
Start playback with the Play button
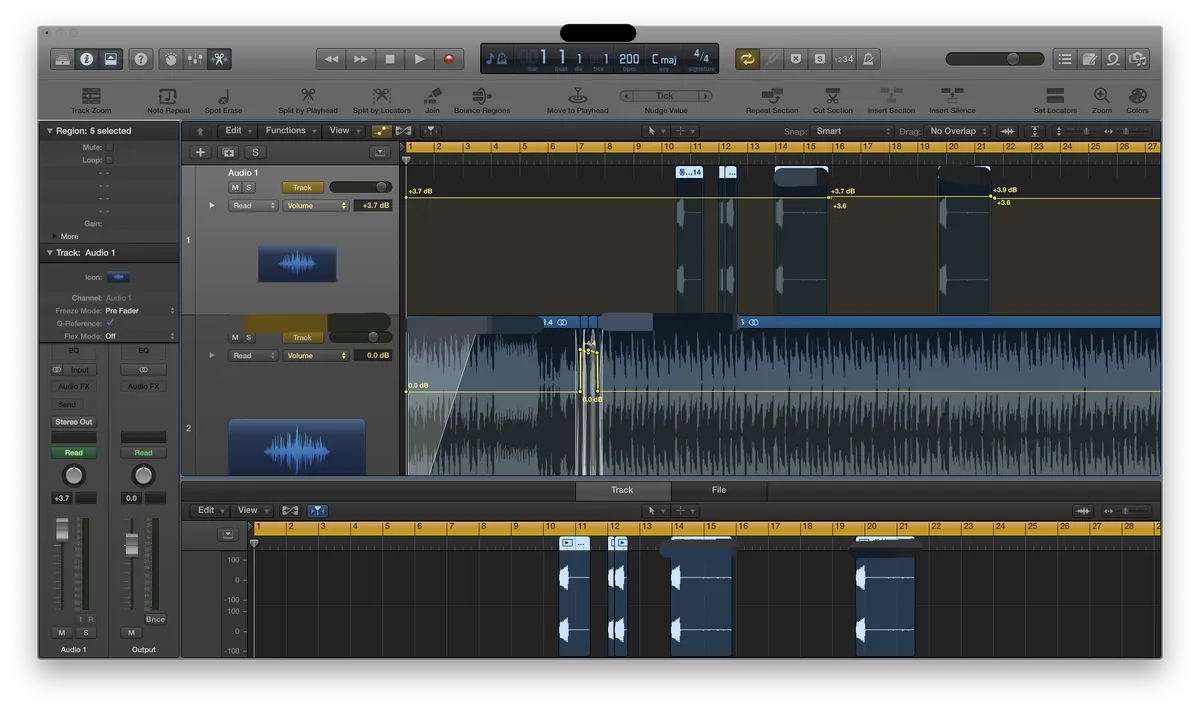click(420, 59)
